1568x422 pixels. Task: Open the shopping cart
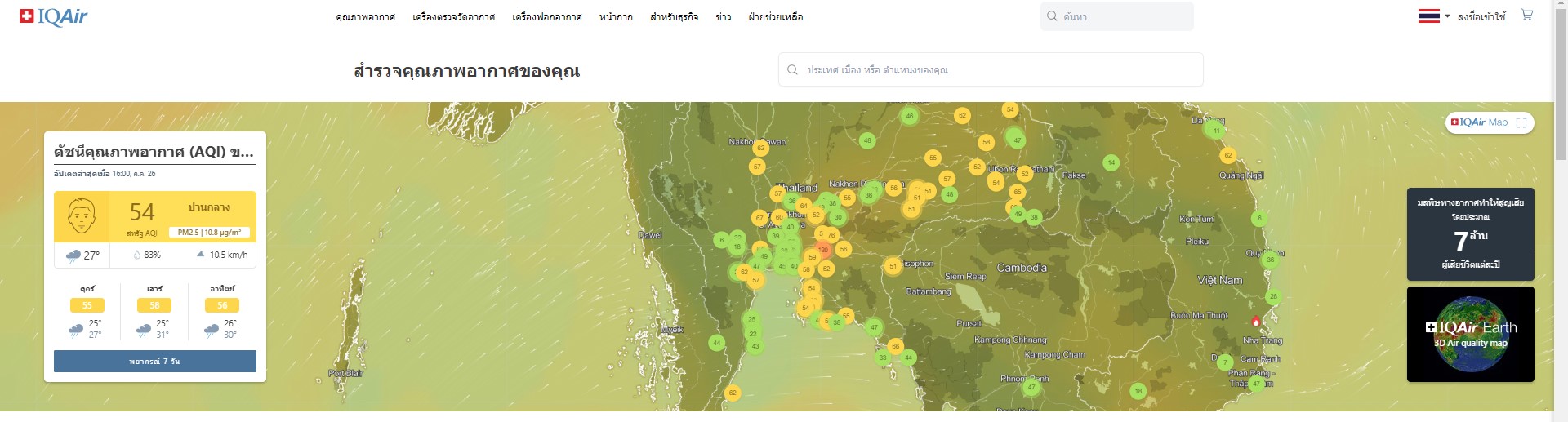(x=1526, y=16)
